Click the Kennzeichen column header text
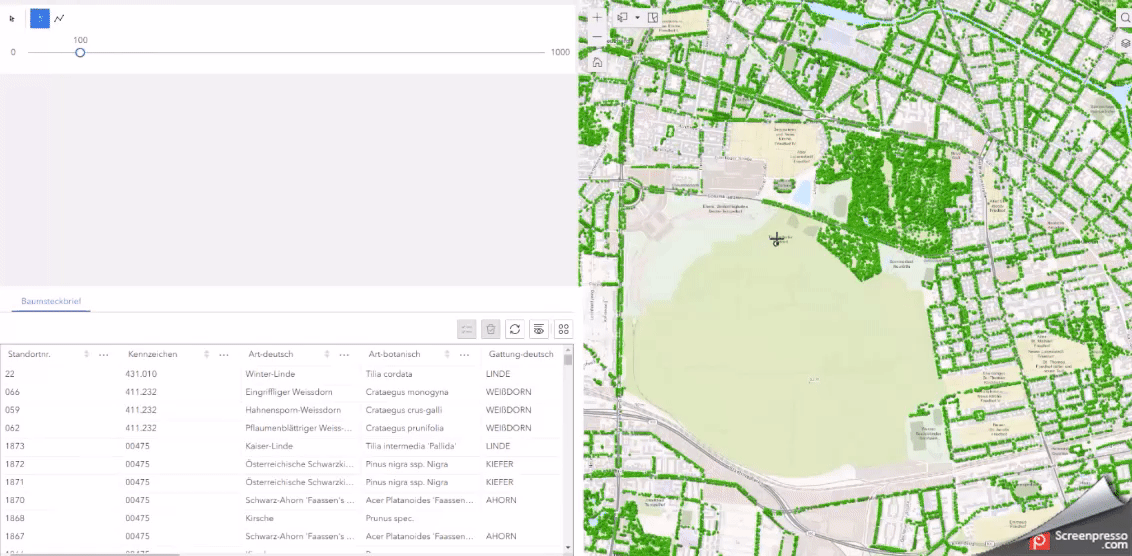 tap(152, 355)
